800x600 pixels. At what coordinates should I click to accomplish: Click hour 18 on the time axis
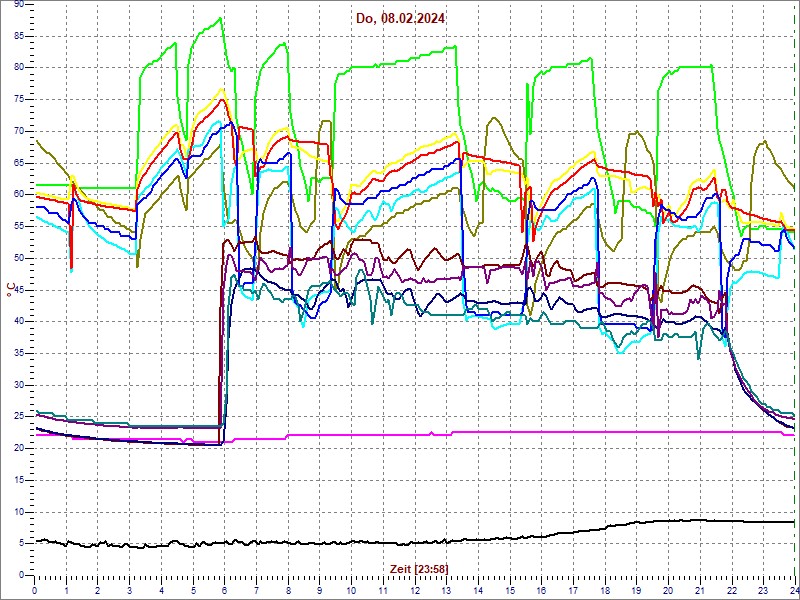point(605,590)
